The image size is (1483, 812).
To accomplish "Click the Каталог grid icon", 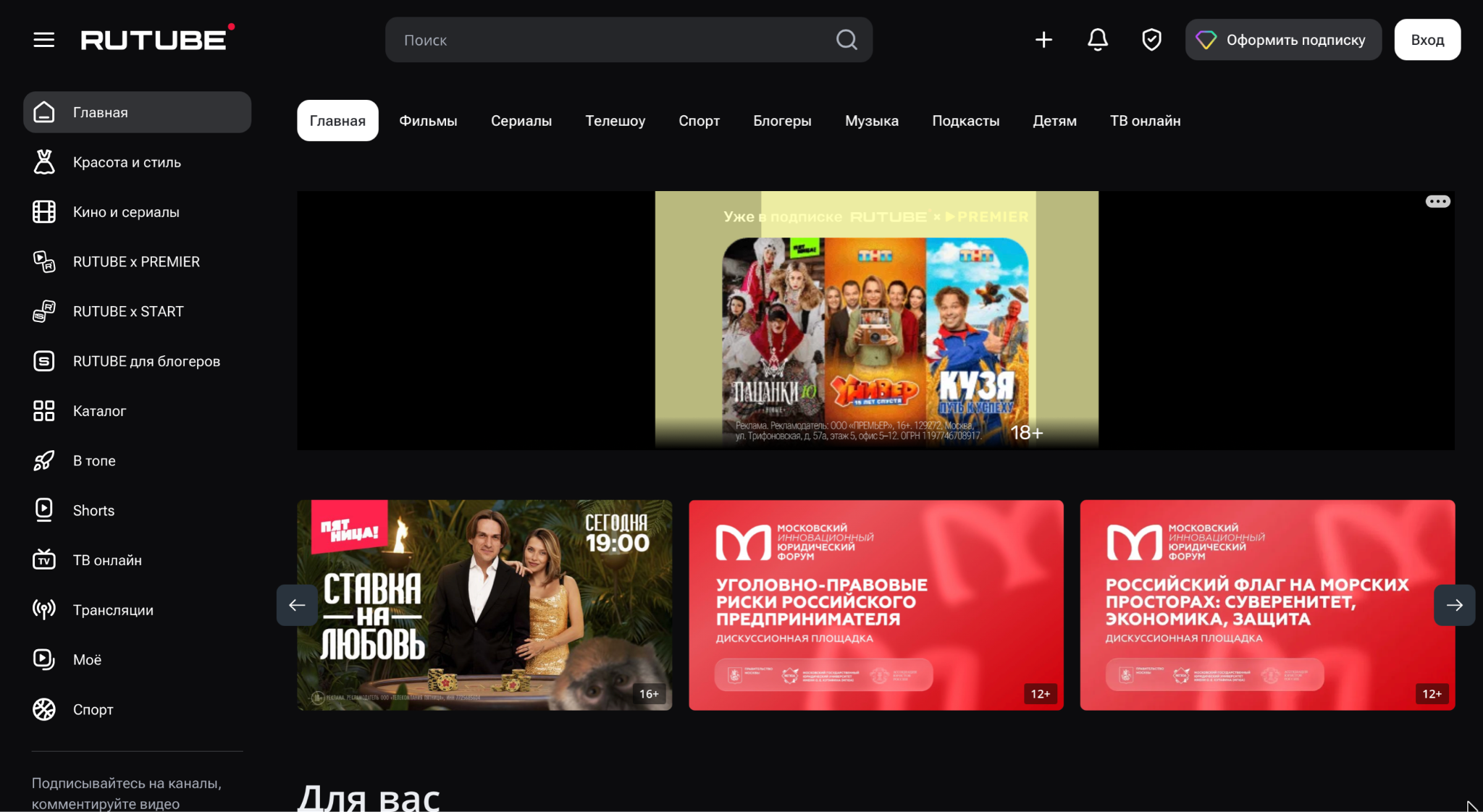I will [x=44, y=411].
